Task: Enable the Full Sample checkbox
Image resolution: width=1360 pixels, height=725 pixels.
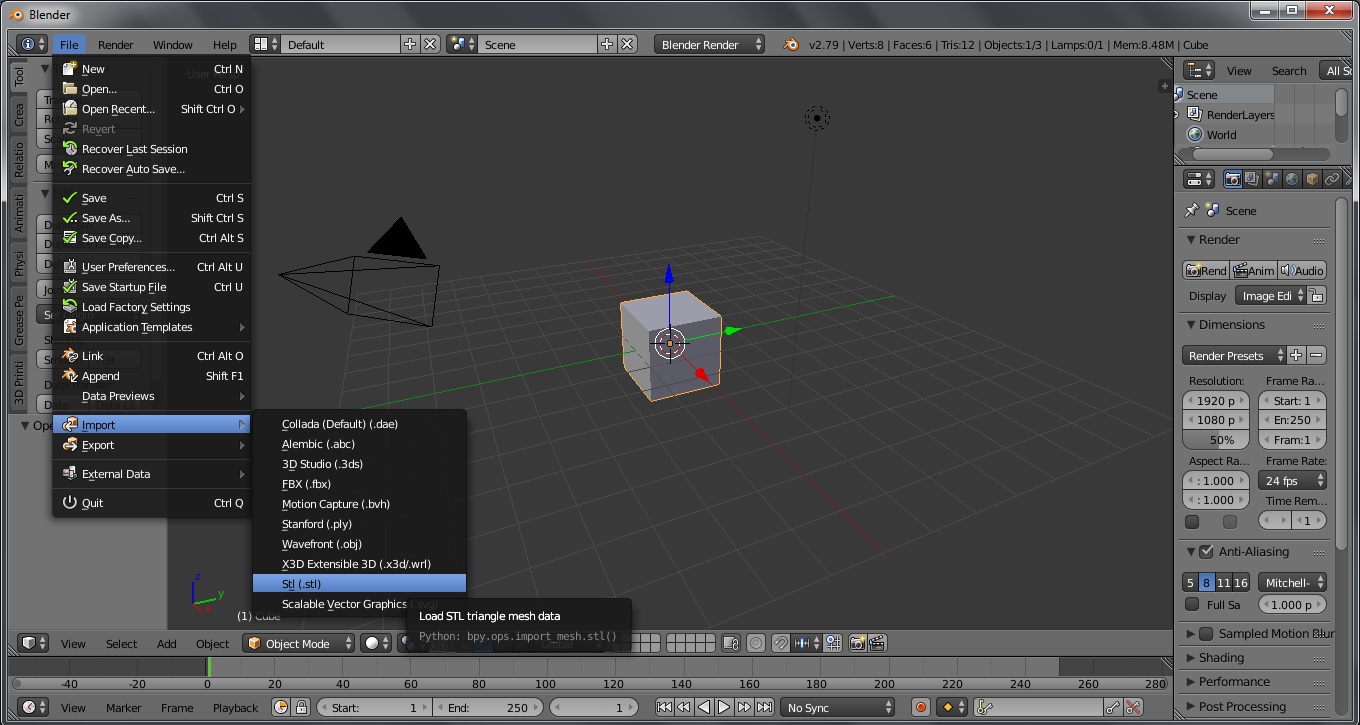Action: (x=1192, y=604)
